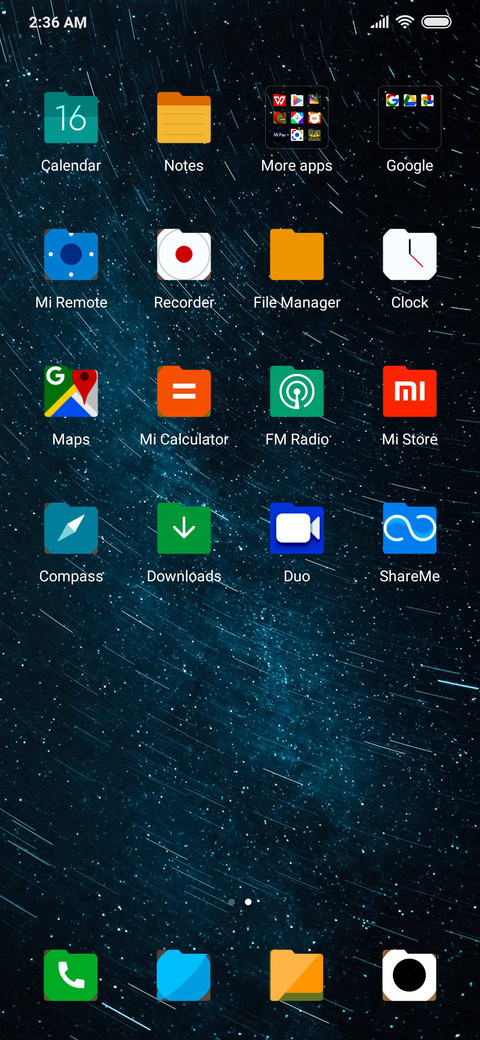Open the ShareMe app

coord(410,529)
